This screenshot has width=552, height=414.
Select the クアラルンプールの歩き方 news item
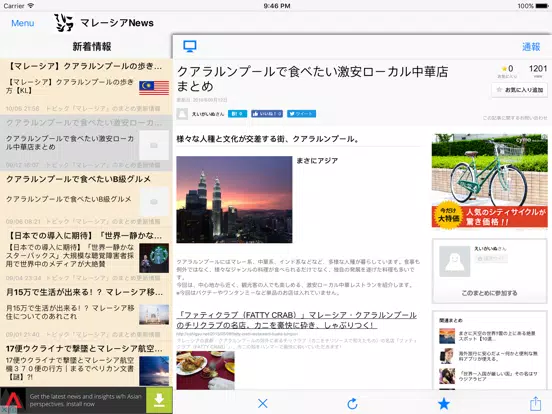coord(86,87)
